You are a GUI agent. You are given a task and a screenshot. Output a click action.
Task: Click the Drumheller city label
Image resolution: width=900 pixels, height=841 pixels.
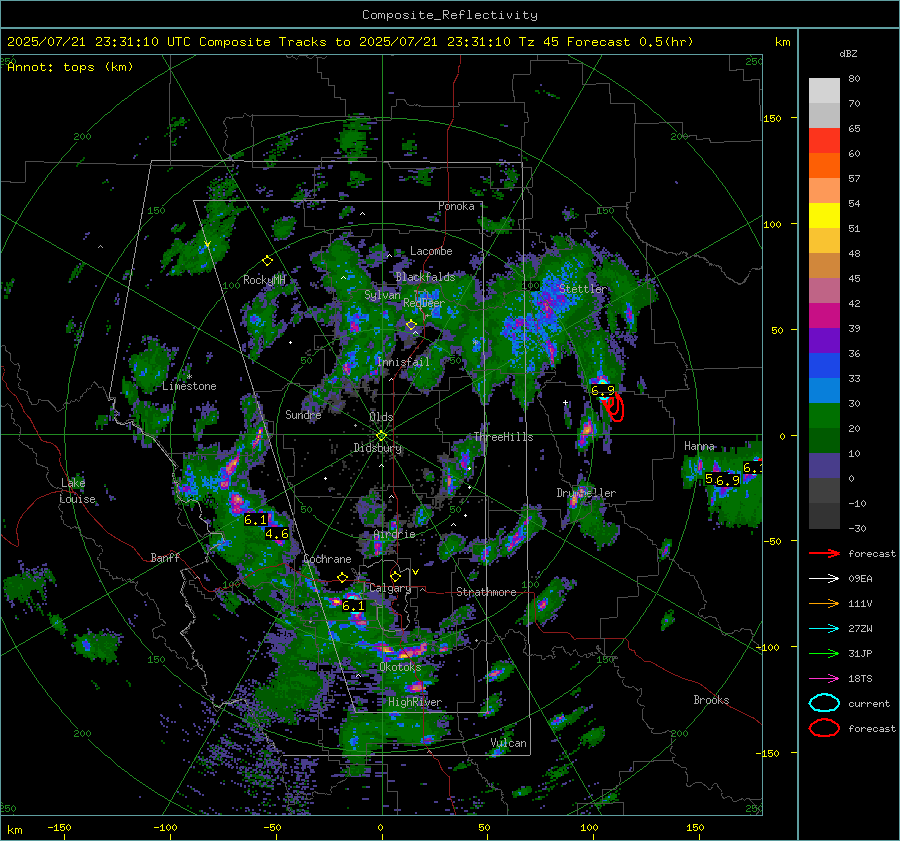click(x=586, y=493)
